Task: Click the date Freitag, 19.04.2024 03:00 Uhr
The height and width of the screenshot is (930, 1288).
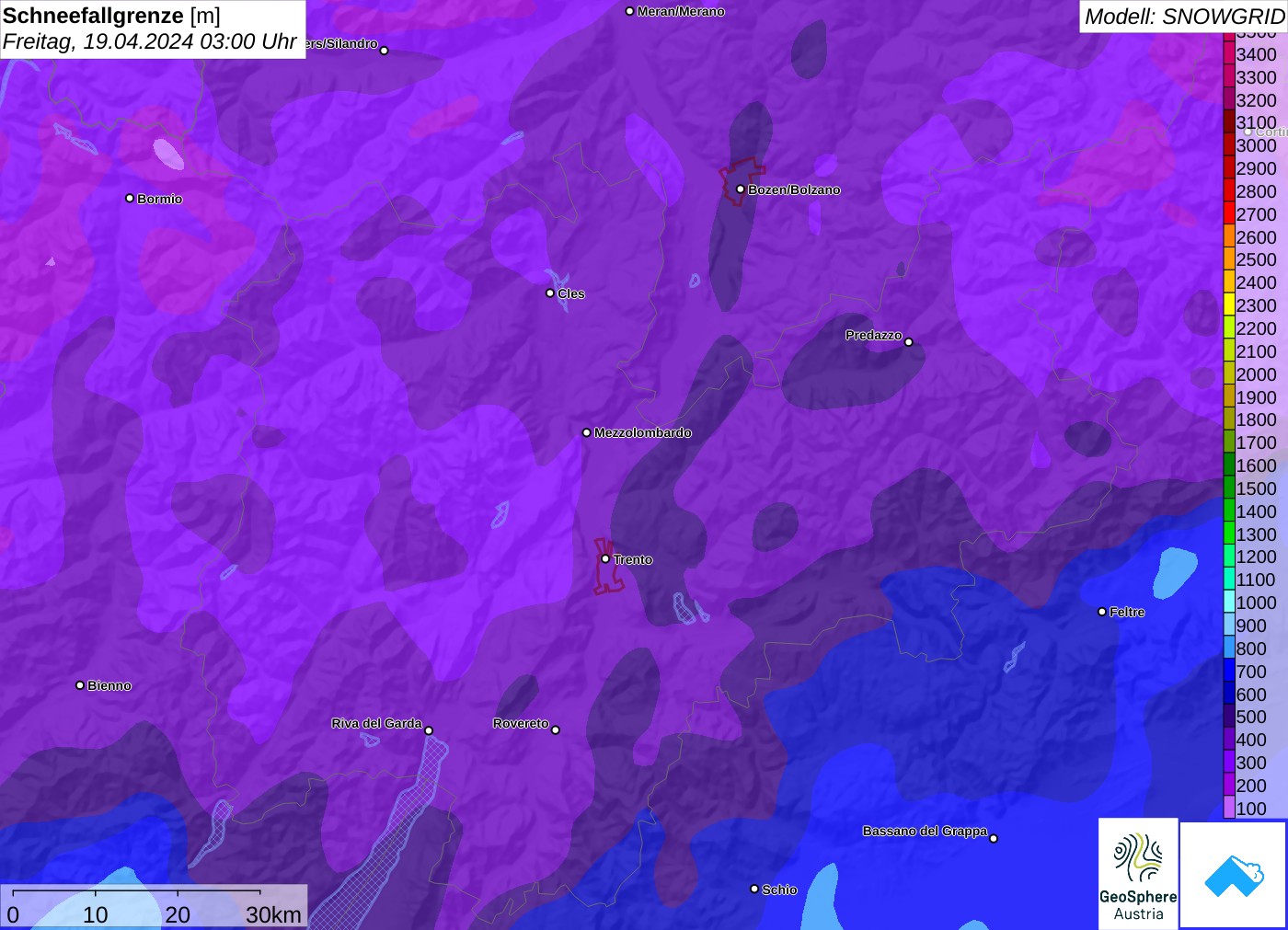Action: click(150, 41)
